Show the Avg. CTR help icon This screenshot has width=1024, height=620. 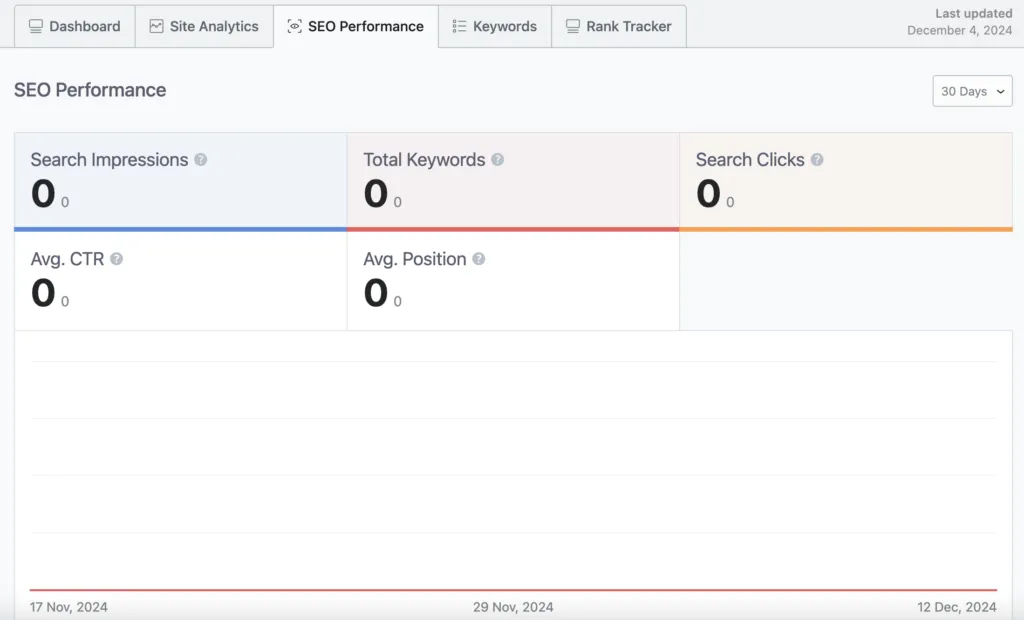click(117, 259)
